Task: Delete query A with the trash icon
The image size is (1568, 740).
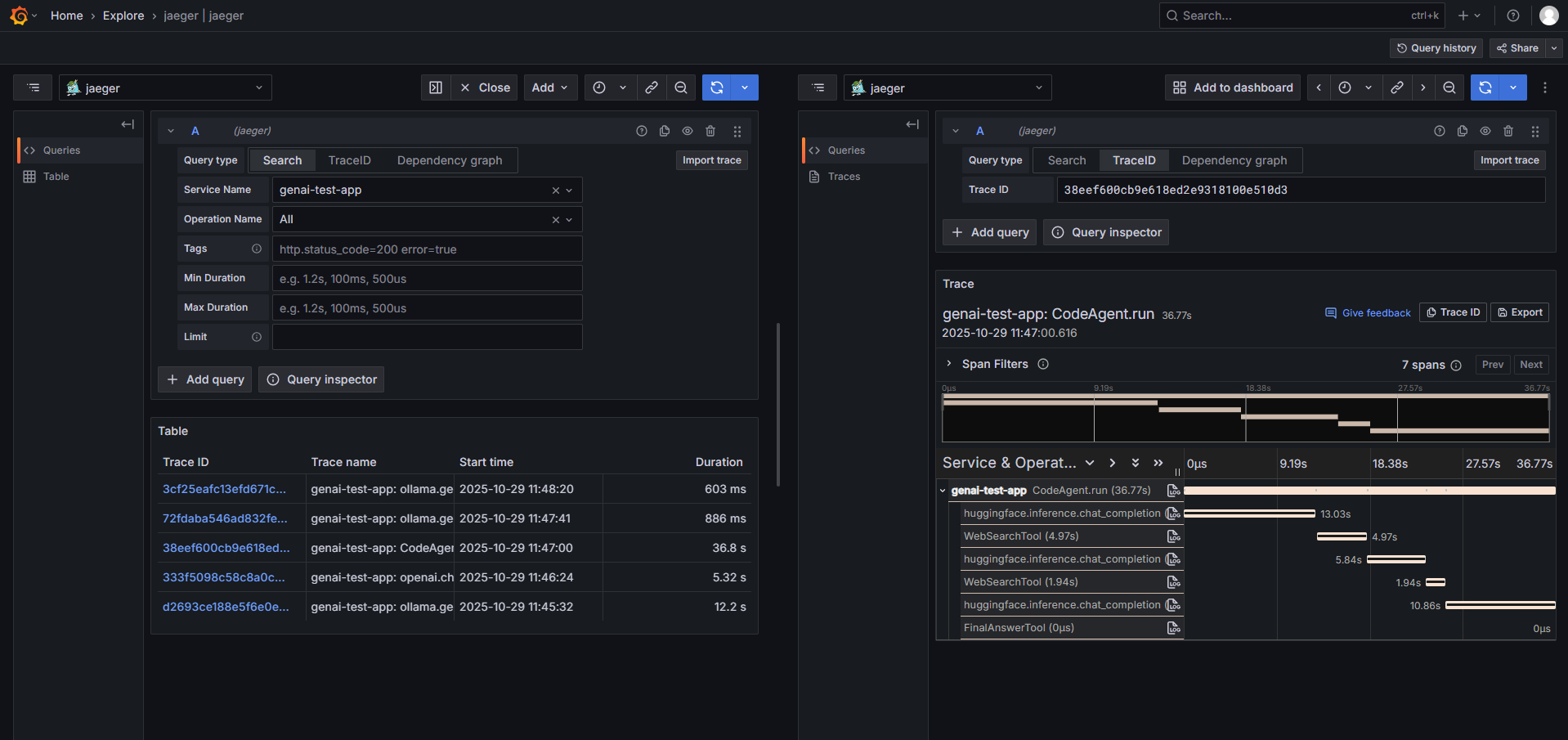Action: [x=710, y=131]
